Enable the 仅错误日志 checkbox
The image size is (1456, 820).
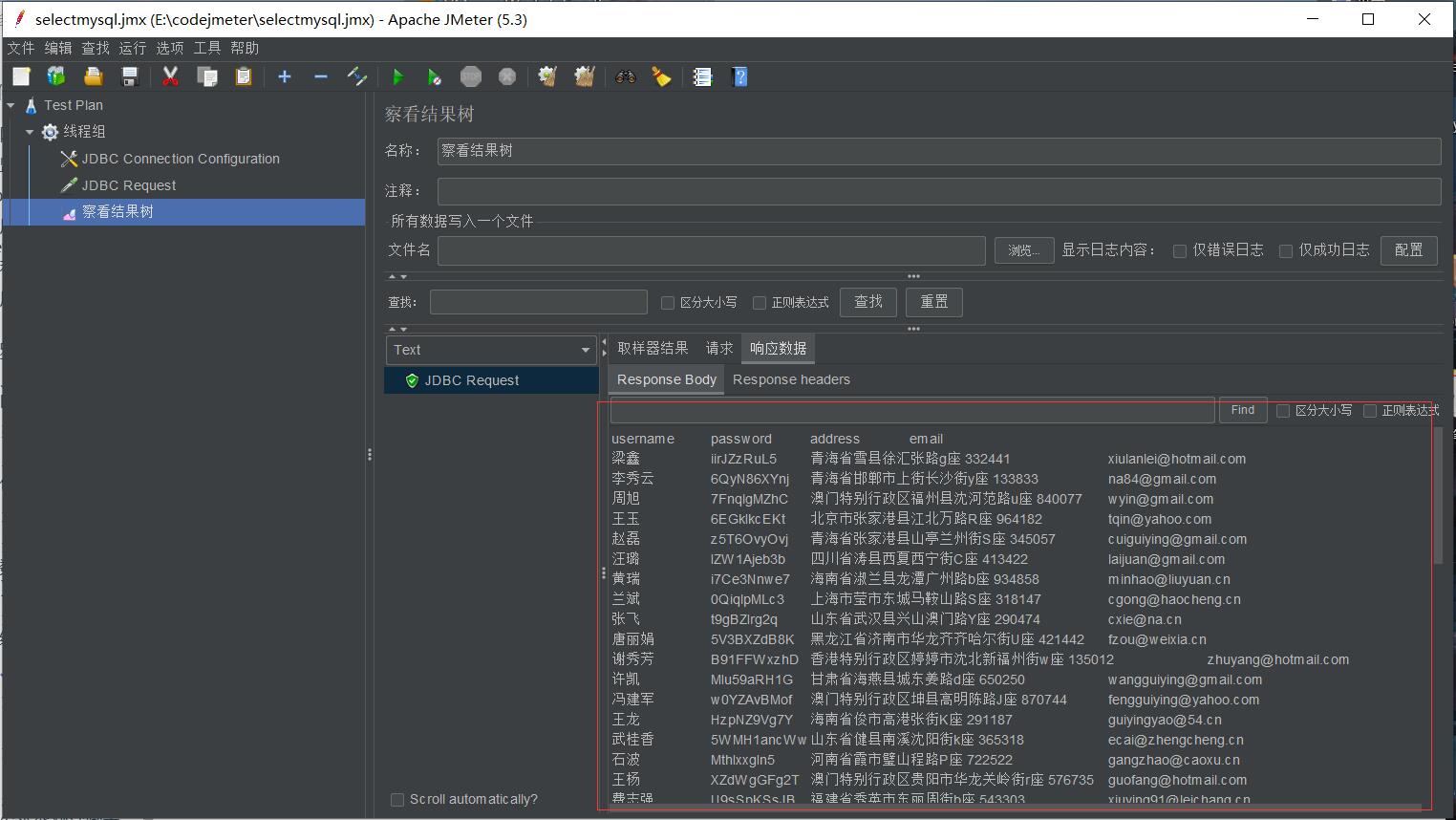1180,250
